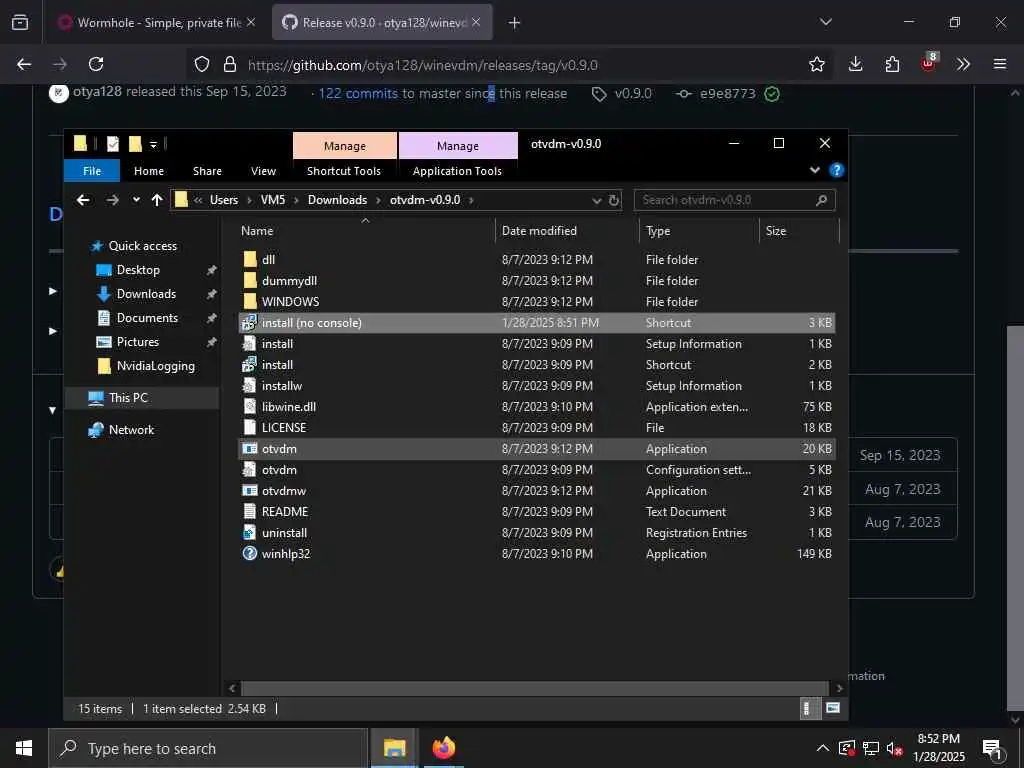Select the dummydll folder
Viewport: 1024px width, 768px height.
pyautogui.click(x=538, y=281)
